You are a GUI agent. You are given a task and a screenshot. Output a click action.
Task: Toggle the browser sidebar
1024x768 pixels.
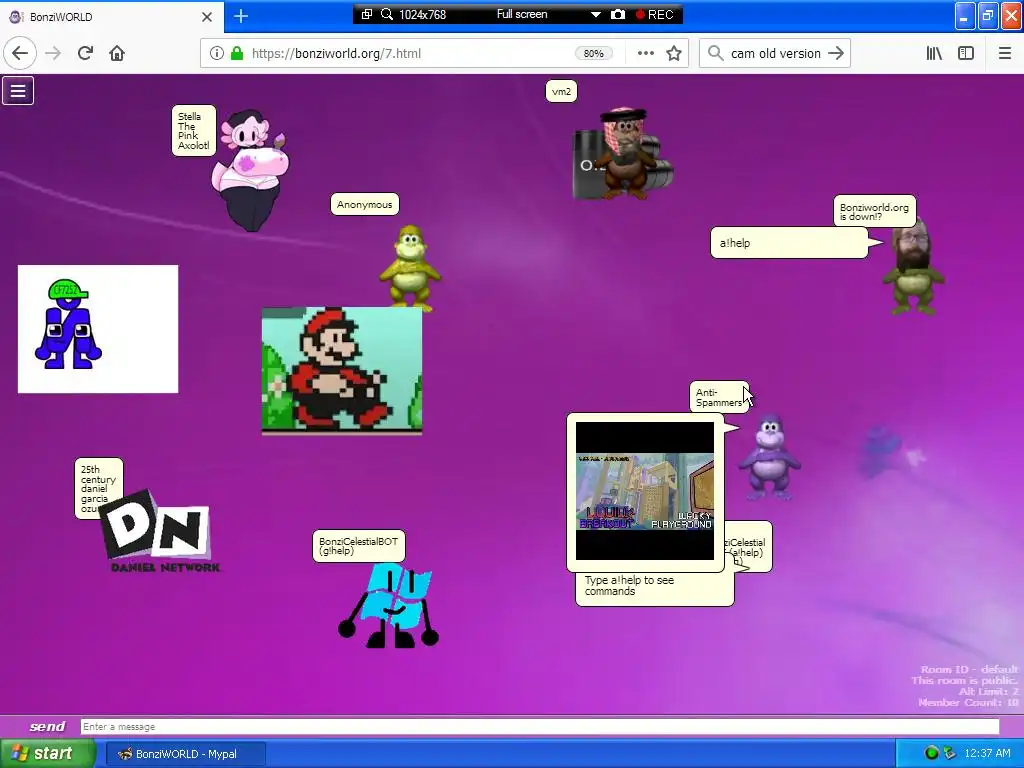(966, 53)
